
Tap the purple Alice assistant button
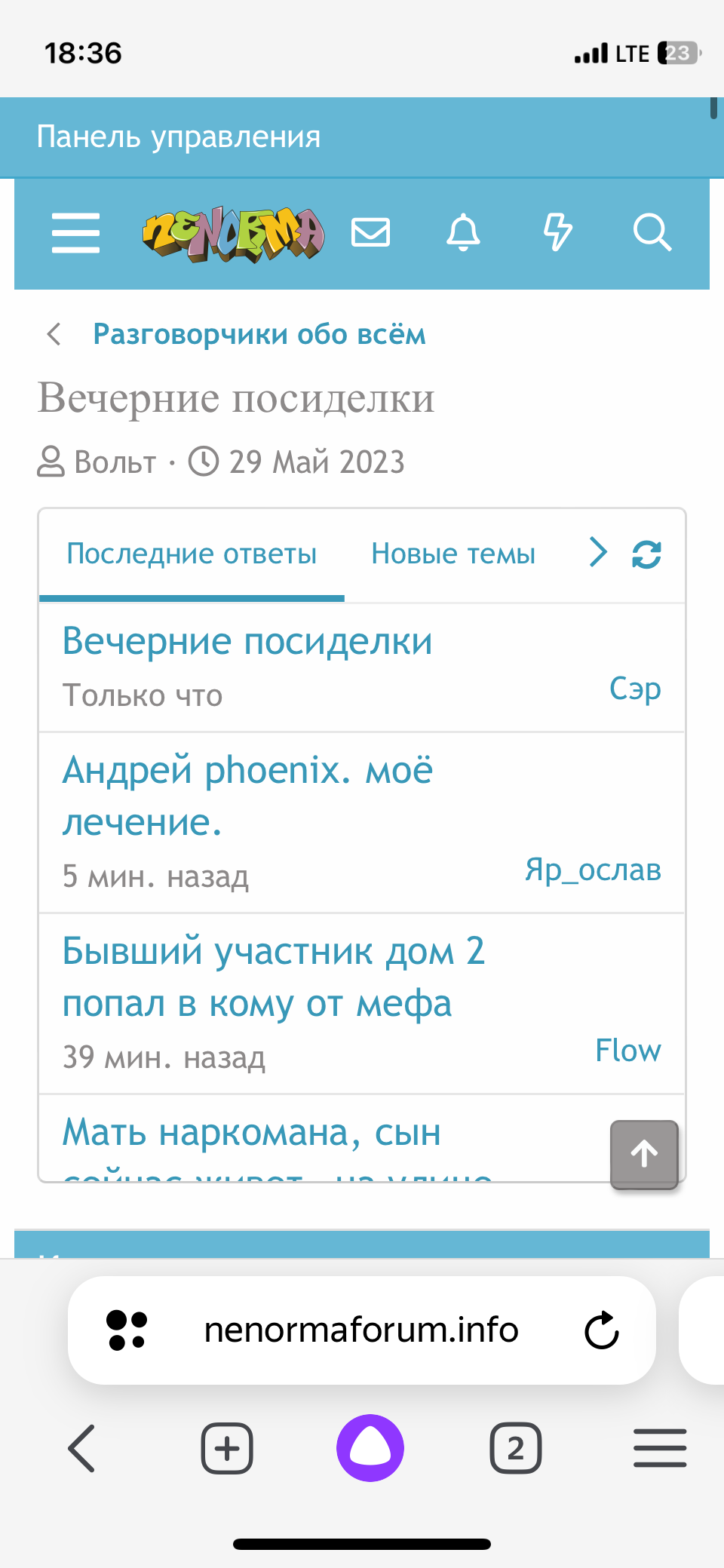[370, 1448]
